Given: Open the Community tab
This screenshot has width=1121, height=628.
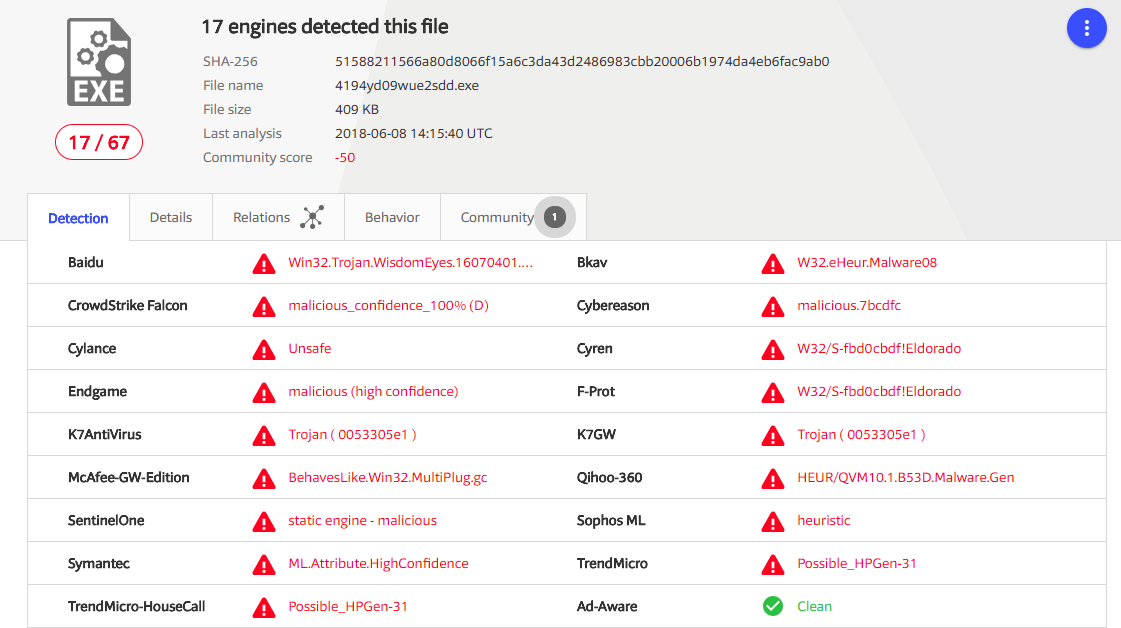Looking at the screenshot, I should tap(513, 217).
